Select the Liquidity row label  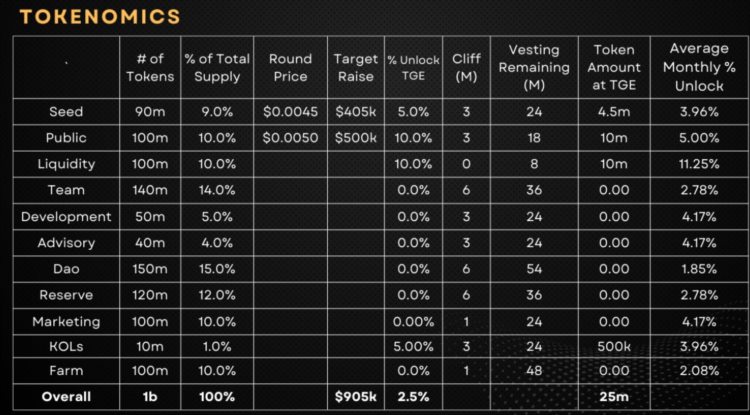(66, 164)
